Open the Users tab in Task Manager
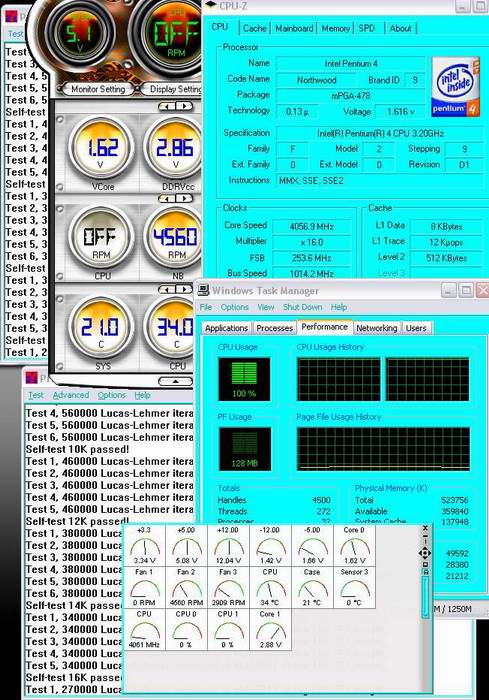The image size is (489, 700). pyautogui.click(x=416, y=328)
